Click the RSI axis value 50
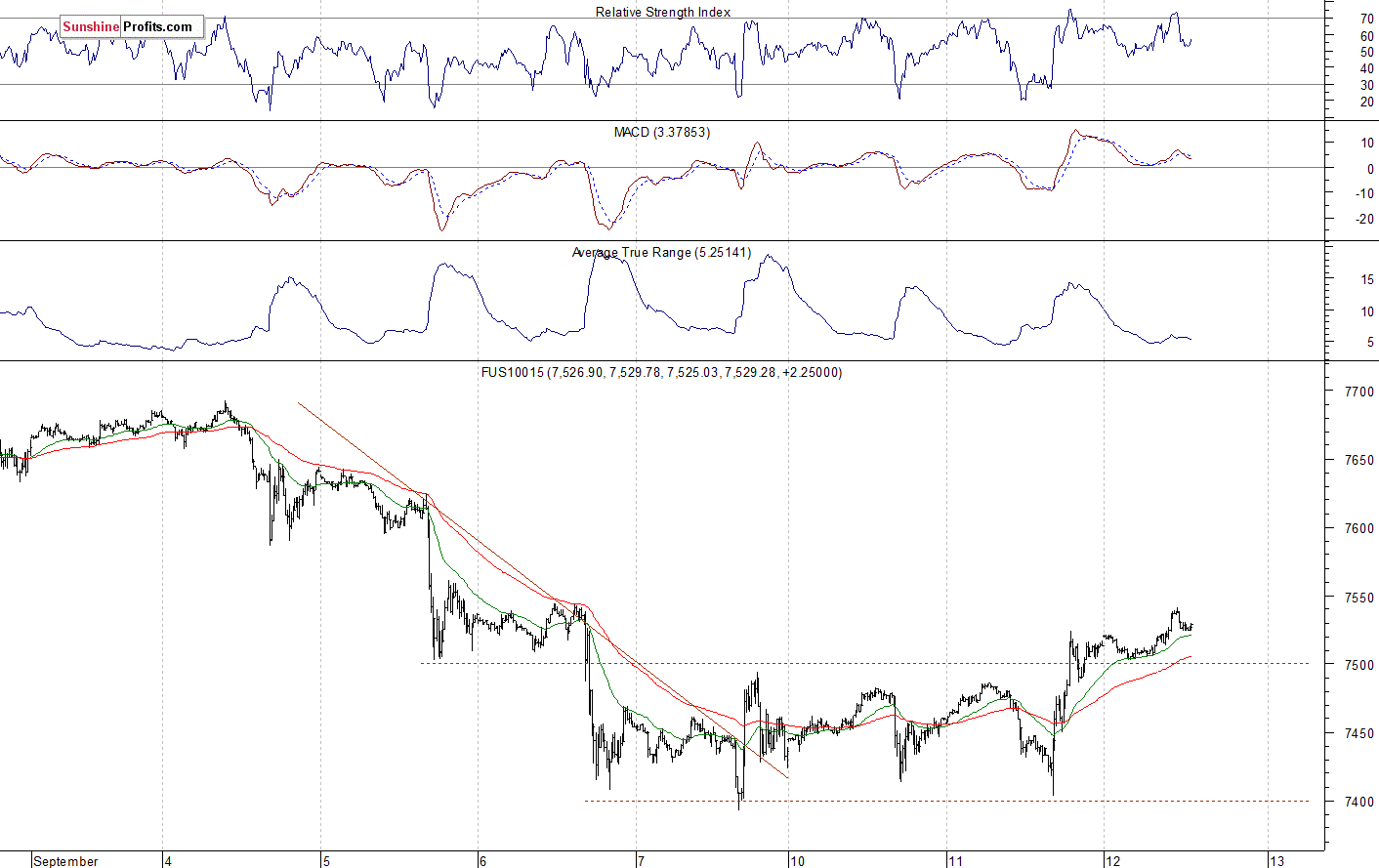This screenshot has height=868, width=1379. pos(1366,52)
